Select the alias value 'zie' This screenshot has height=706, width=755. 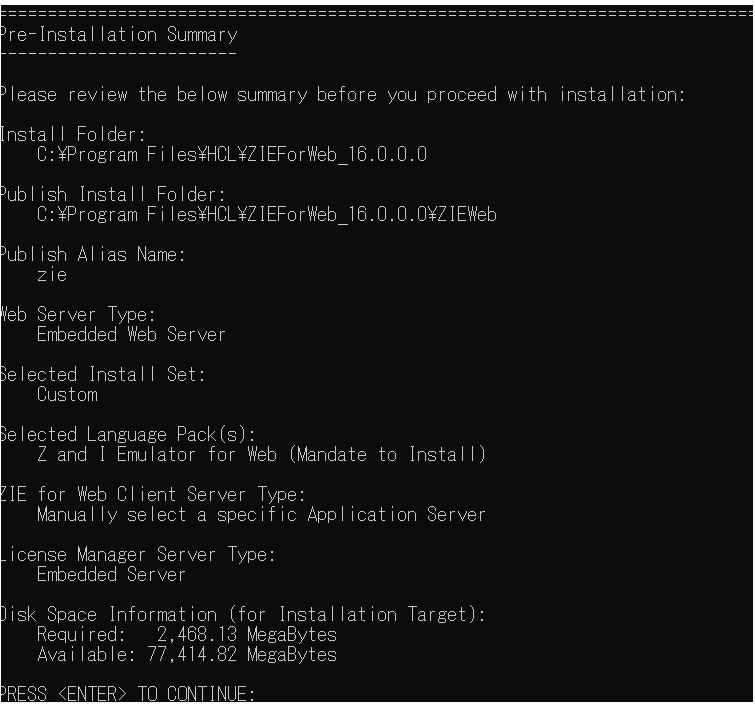(52, 275)
